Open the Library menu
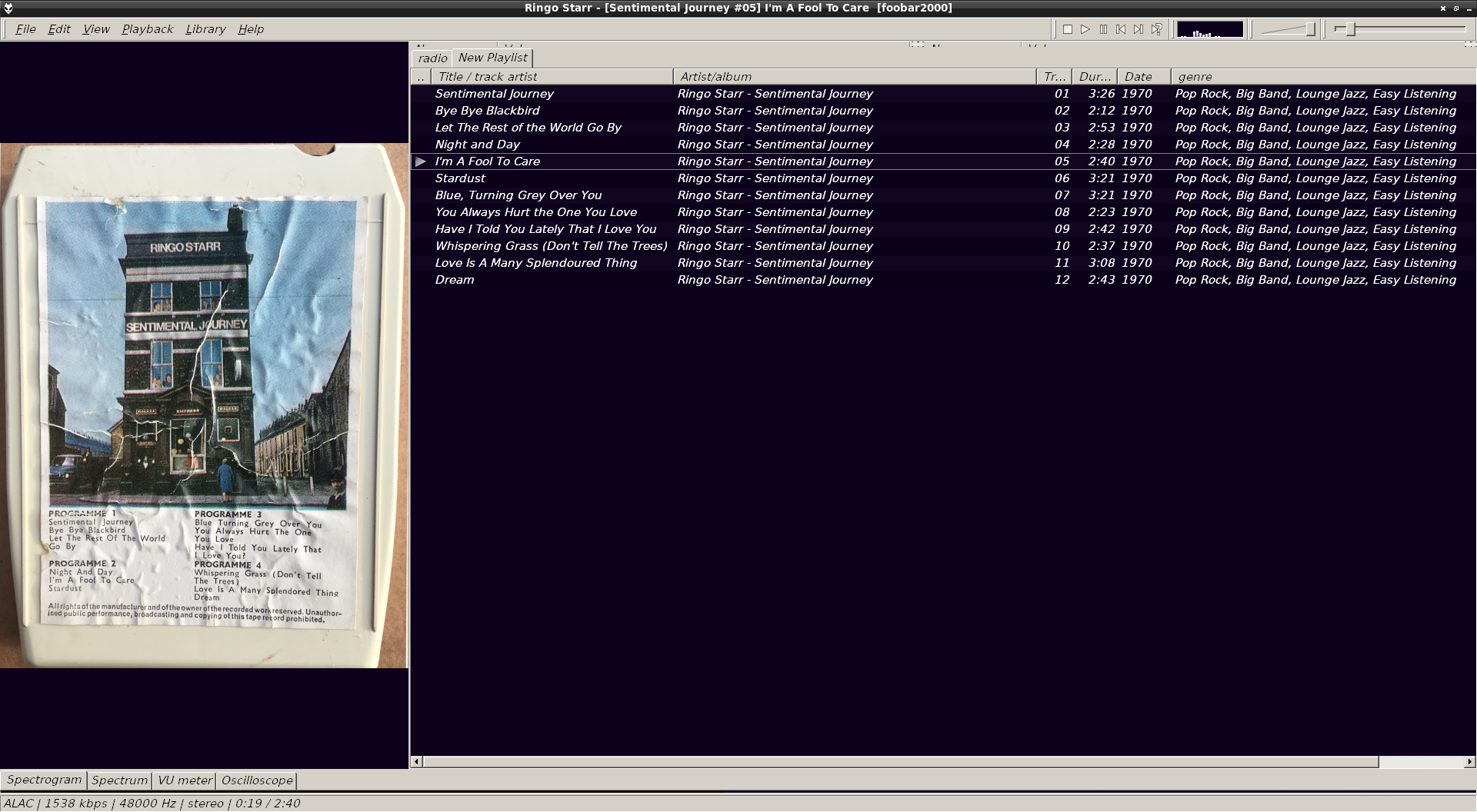Viewport: 1477px width, 812px height. point(205,29)
